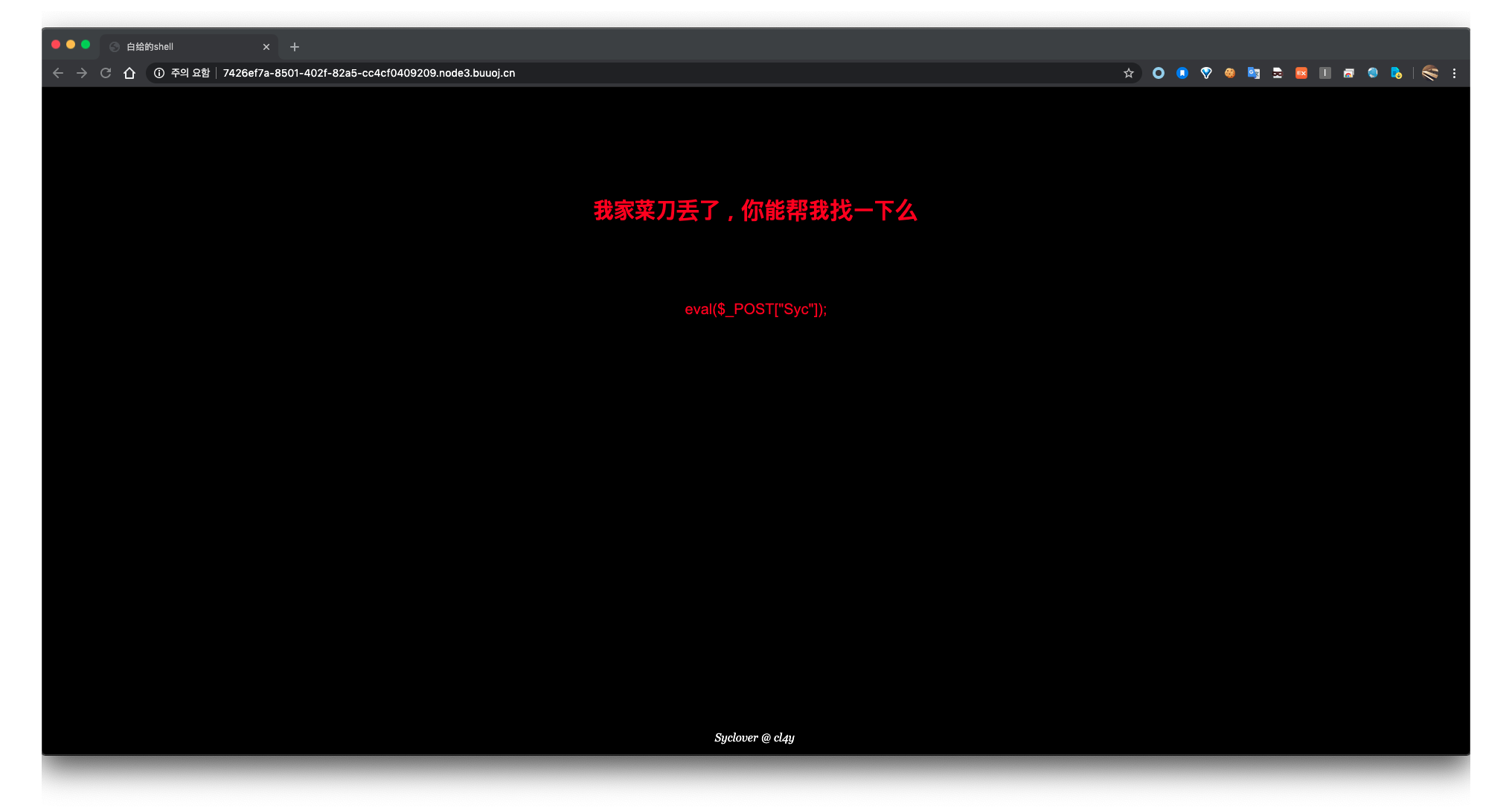Open the blue circle ring extension

click(1159, 73)
